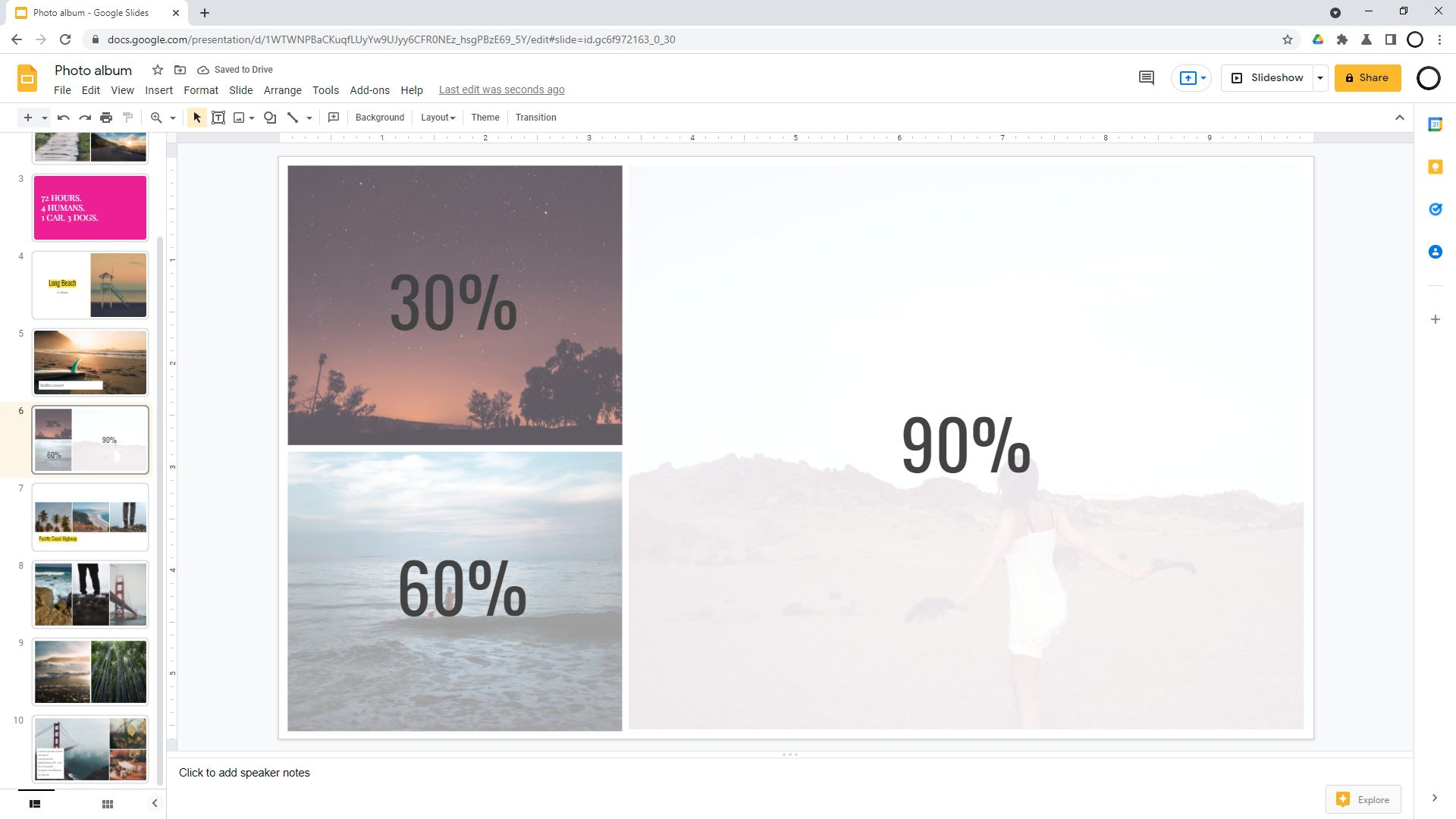Expand the Add-ons menu item
Screen dimensions: 1456x819
tap(369, 90)
